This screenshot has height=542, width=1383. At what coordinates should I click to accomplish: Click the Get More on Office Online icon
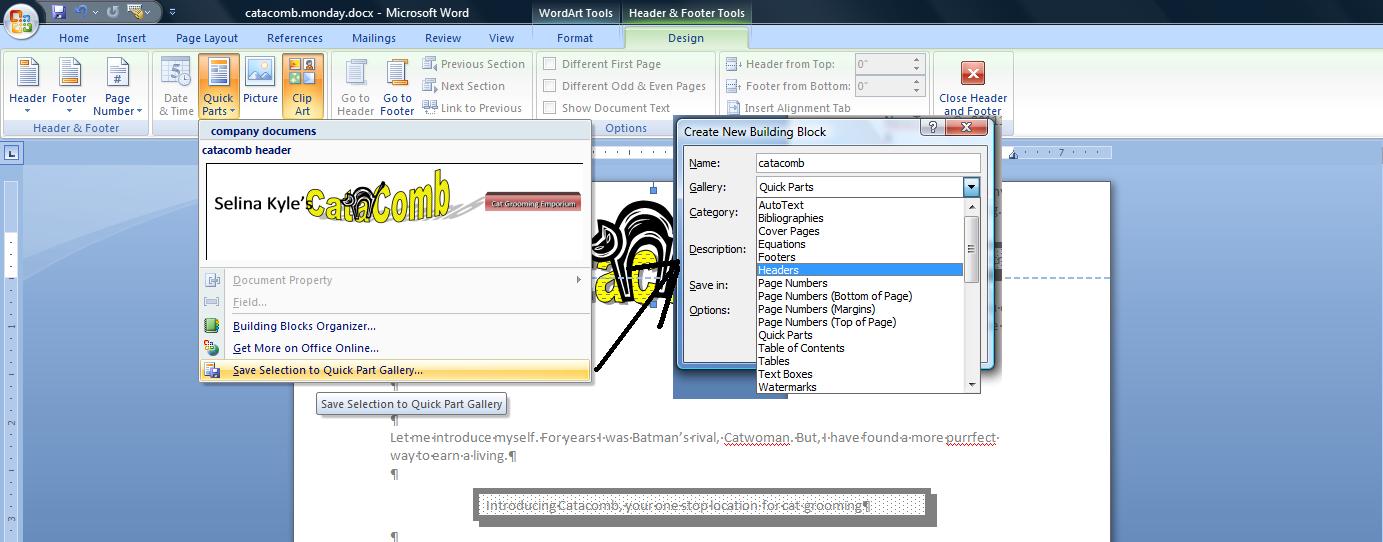click(x=211, y=348)
